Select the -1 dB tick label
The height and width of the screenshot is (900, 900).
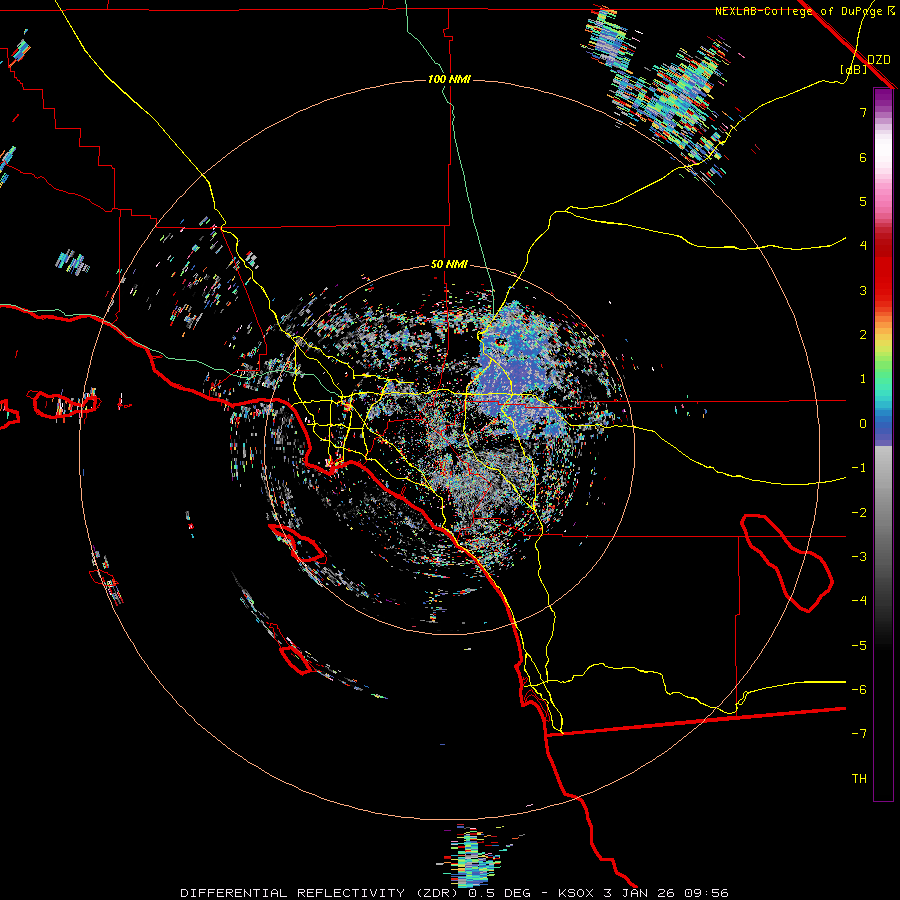tap(859, 468)
